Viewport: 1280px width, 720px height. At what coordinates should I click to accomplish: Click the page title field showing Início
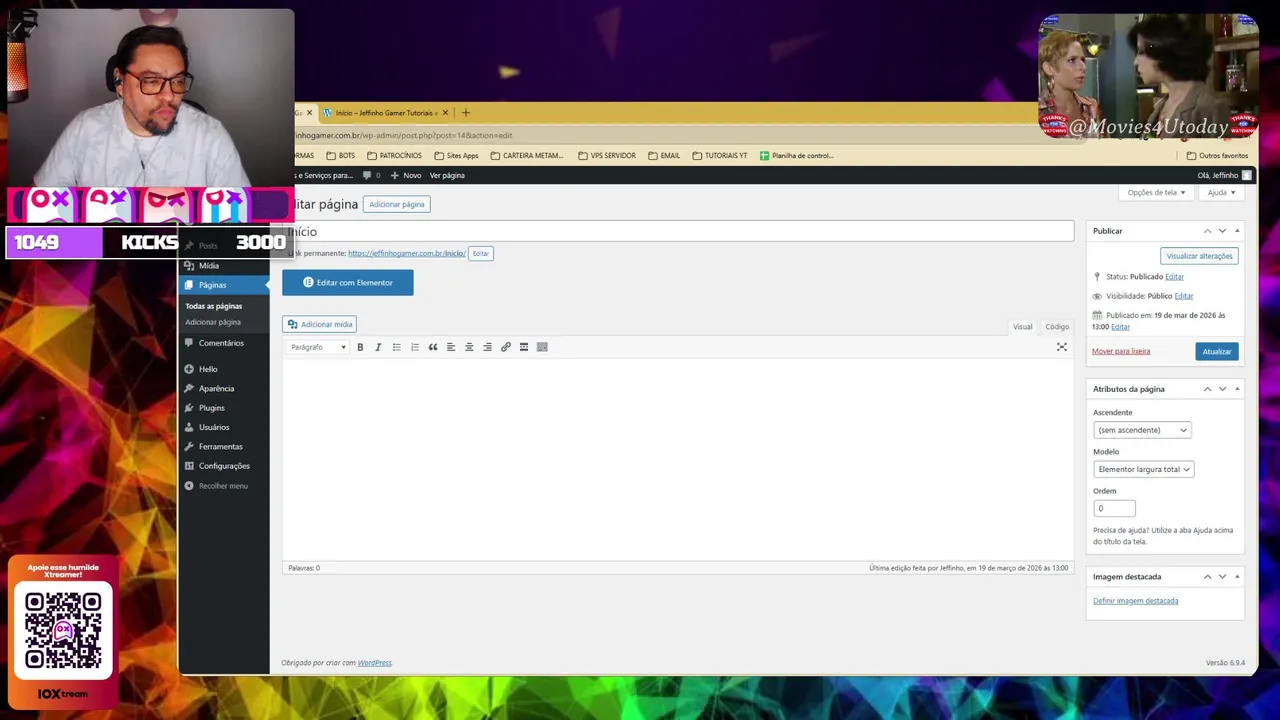(x=678, y=231)
